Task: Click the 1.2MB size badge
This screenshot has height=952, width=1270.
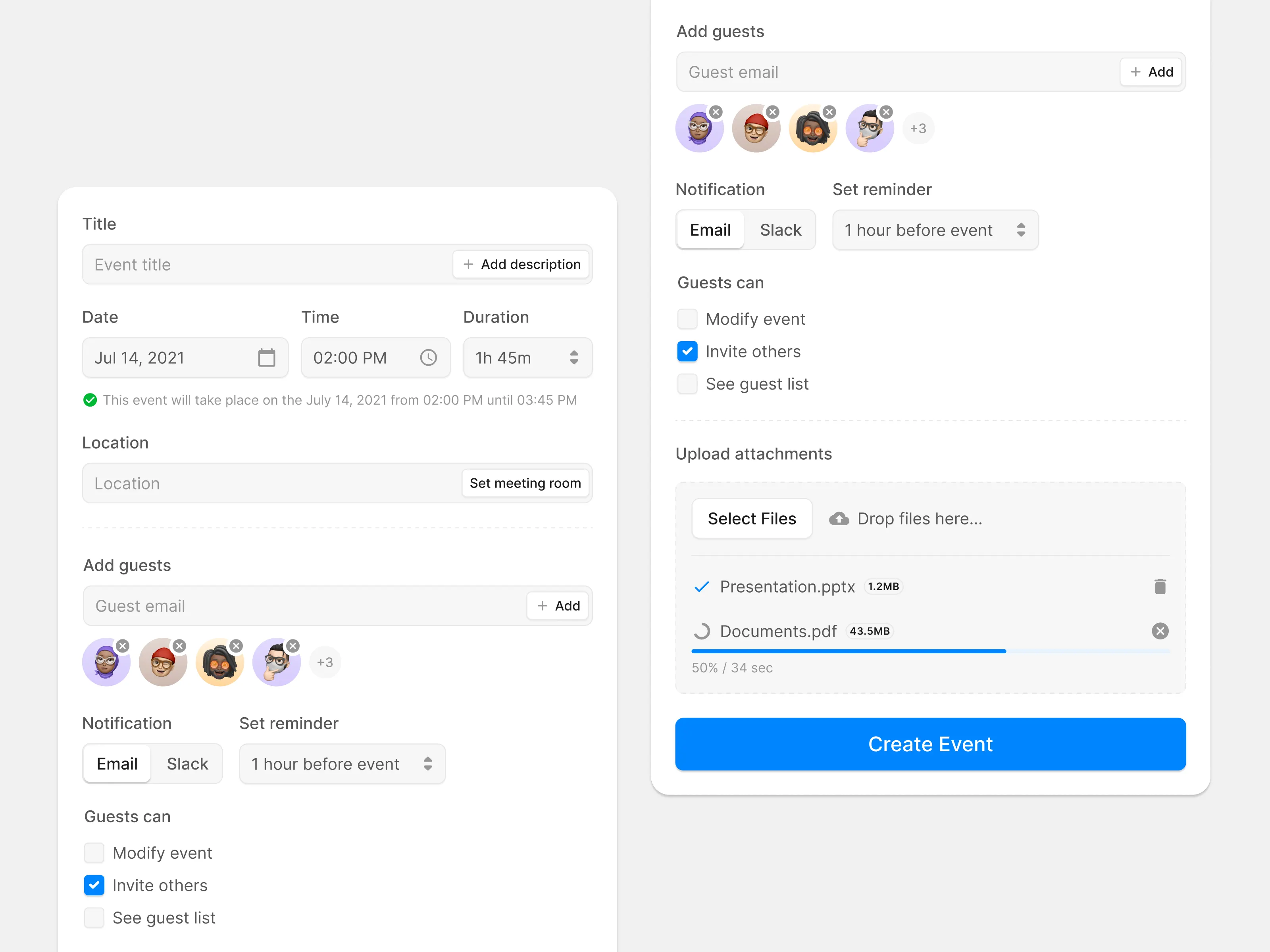Action: click(883, 586)
